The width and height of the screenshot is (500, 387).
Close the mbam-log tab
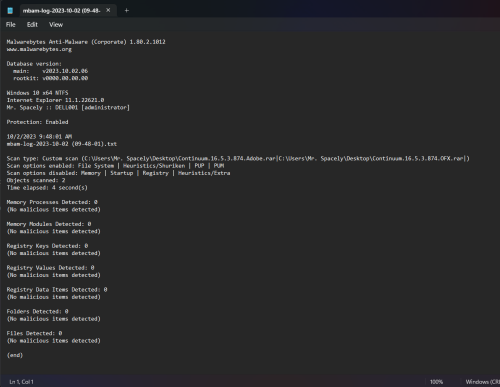(x=108, y=10)
